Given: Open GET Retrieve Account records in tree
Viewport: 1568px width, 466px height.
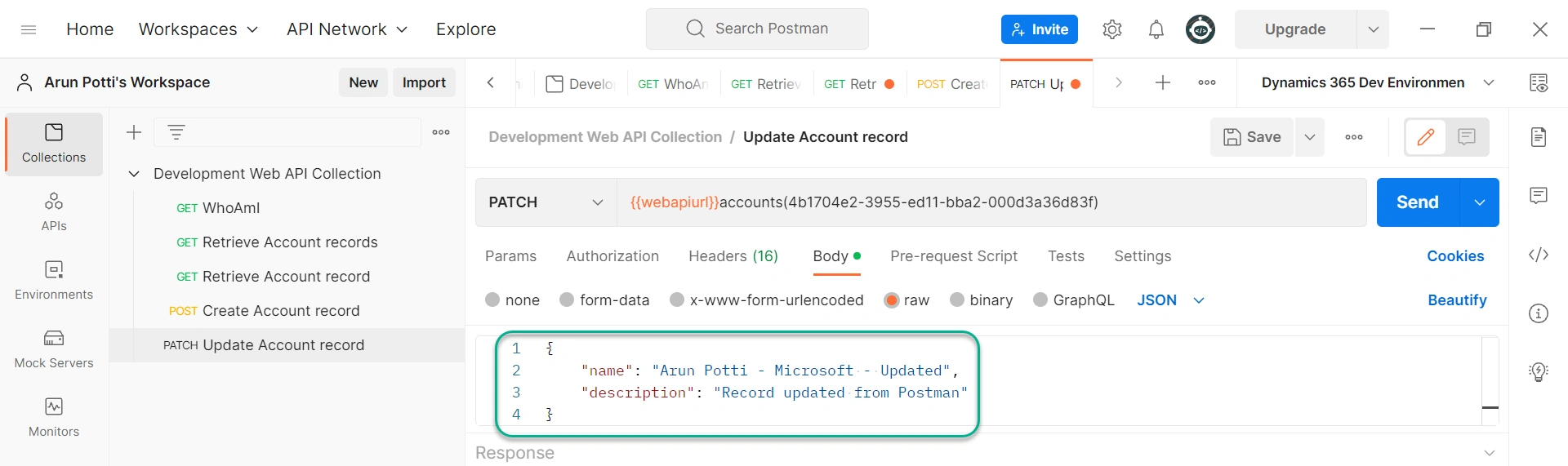Looking at the screenshot, I should click(287, 242).
